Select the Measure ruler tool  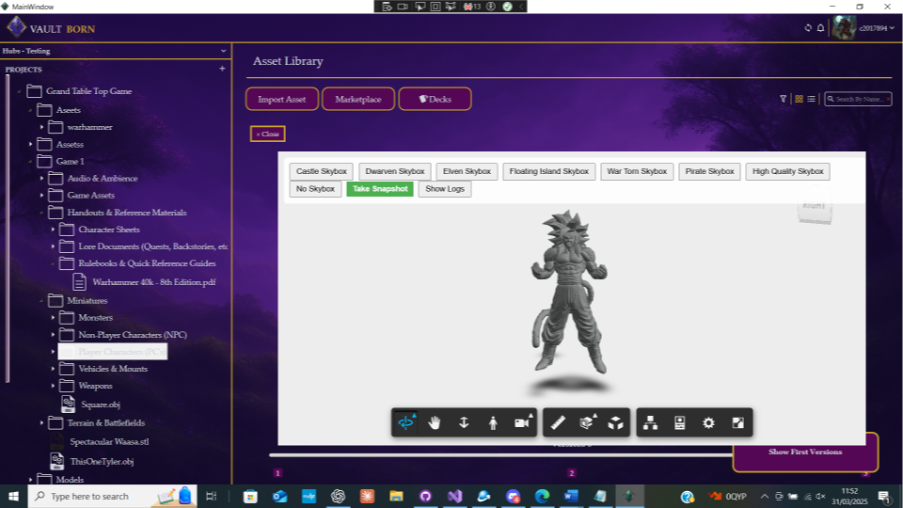[x=557, y=423]
